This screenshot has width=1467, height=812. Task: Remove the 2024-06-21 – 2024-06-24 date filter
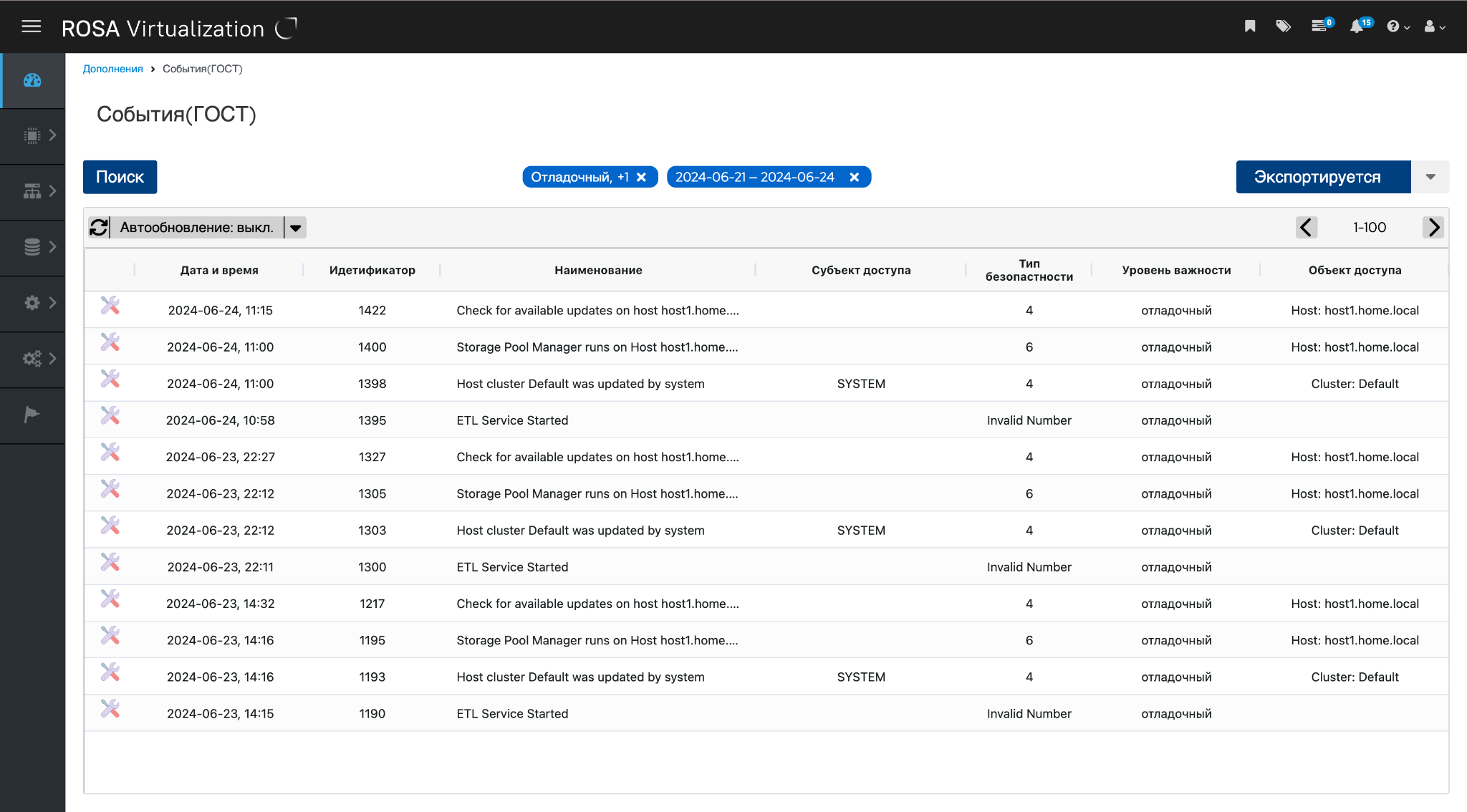coord(855,177)
